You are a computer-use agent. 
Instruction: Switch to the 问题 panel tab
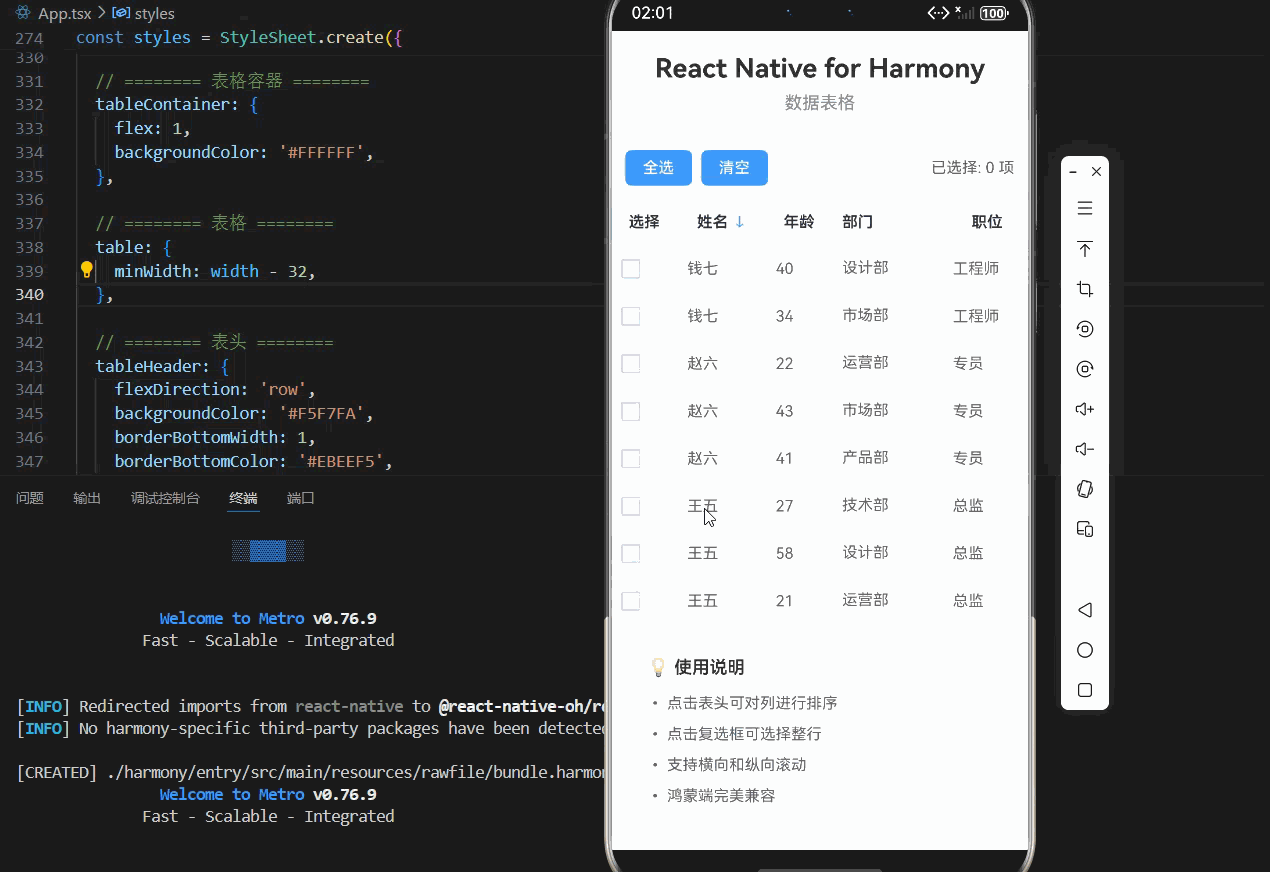pos(30,498)
